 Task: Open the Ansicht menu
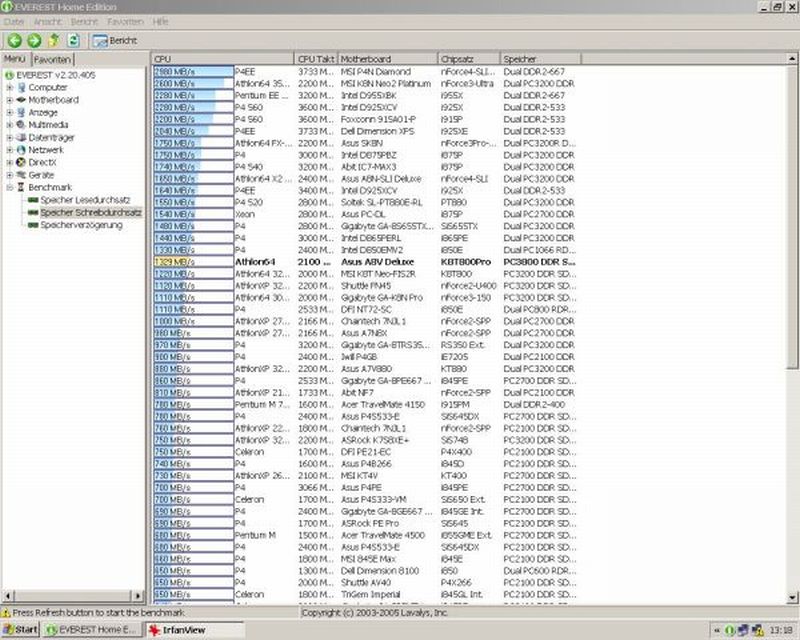coord(47,21)
